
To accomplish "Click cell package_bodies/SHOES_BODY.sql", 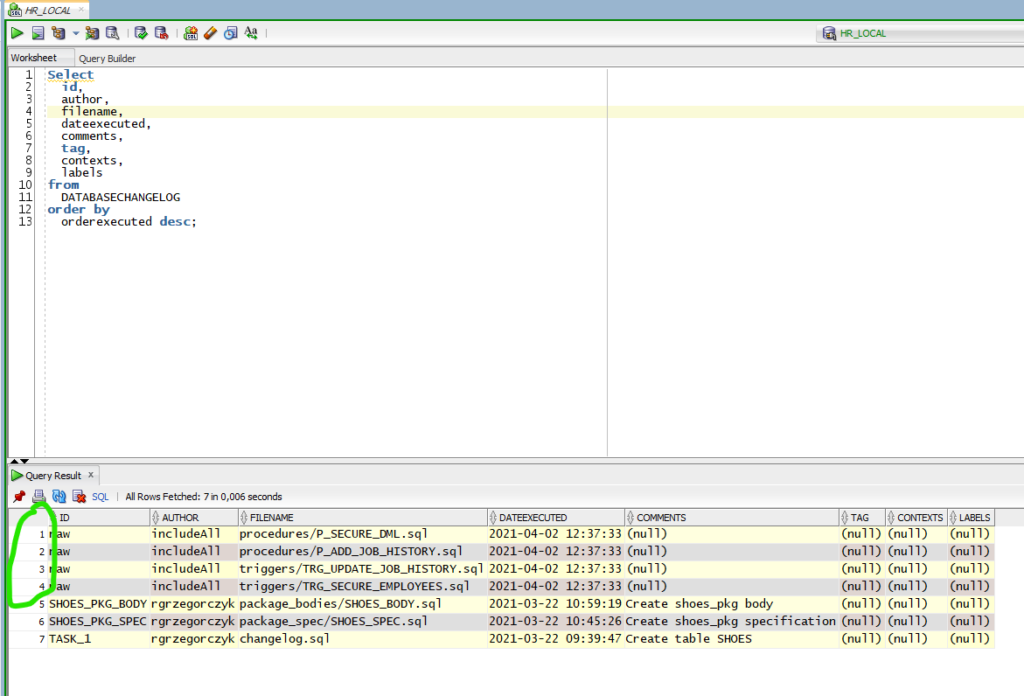I will (x=362, y=604).
